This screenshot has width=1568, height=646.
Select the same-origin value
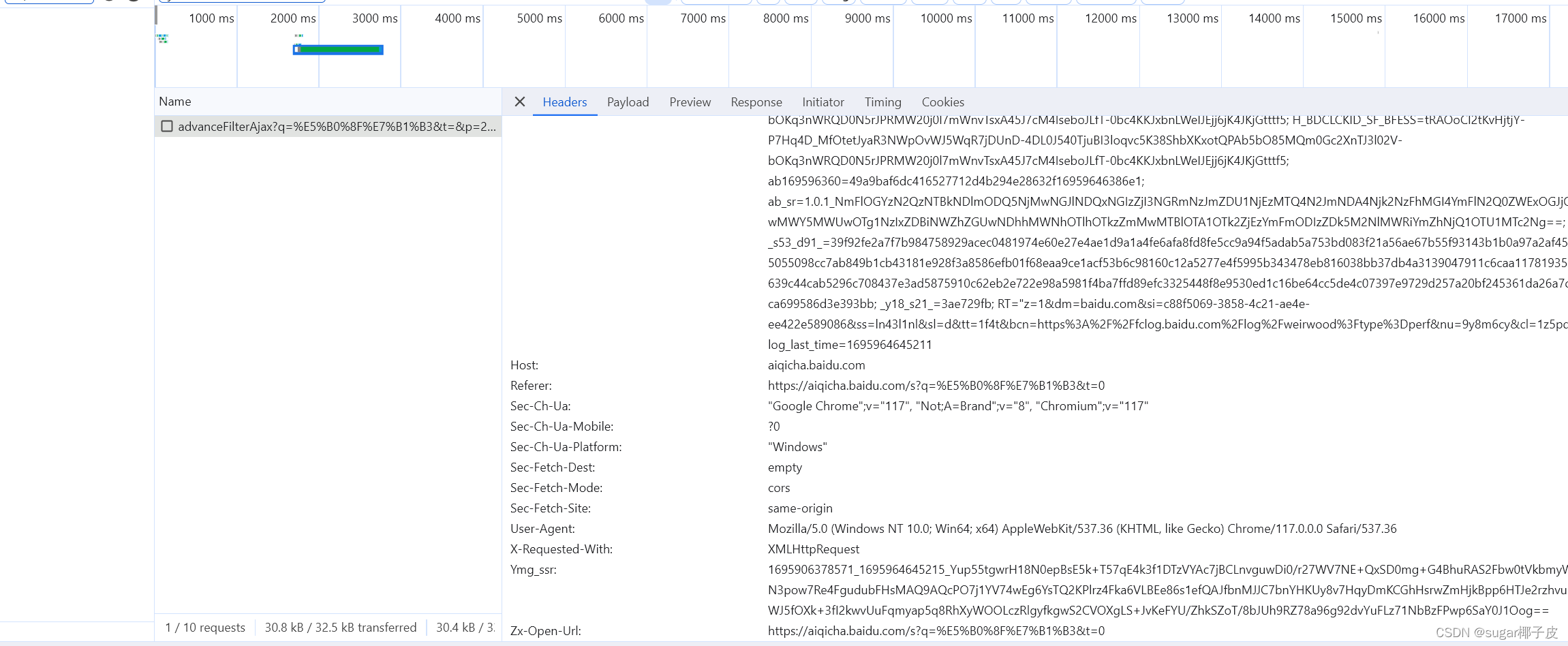(800, 508)
